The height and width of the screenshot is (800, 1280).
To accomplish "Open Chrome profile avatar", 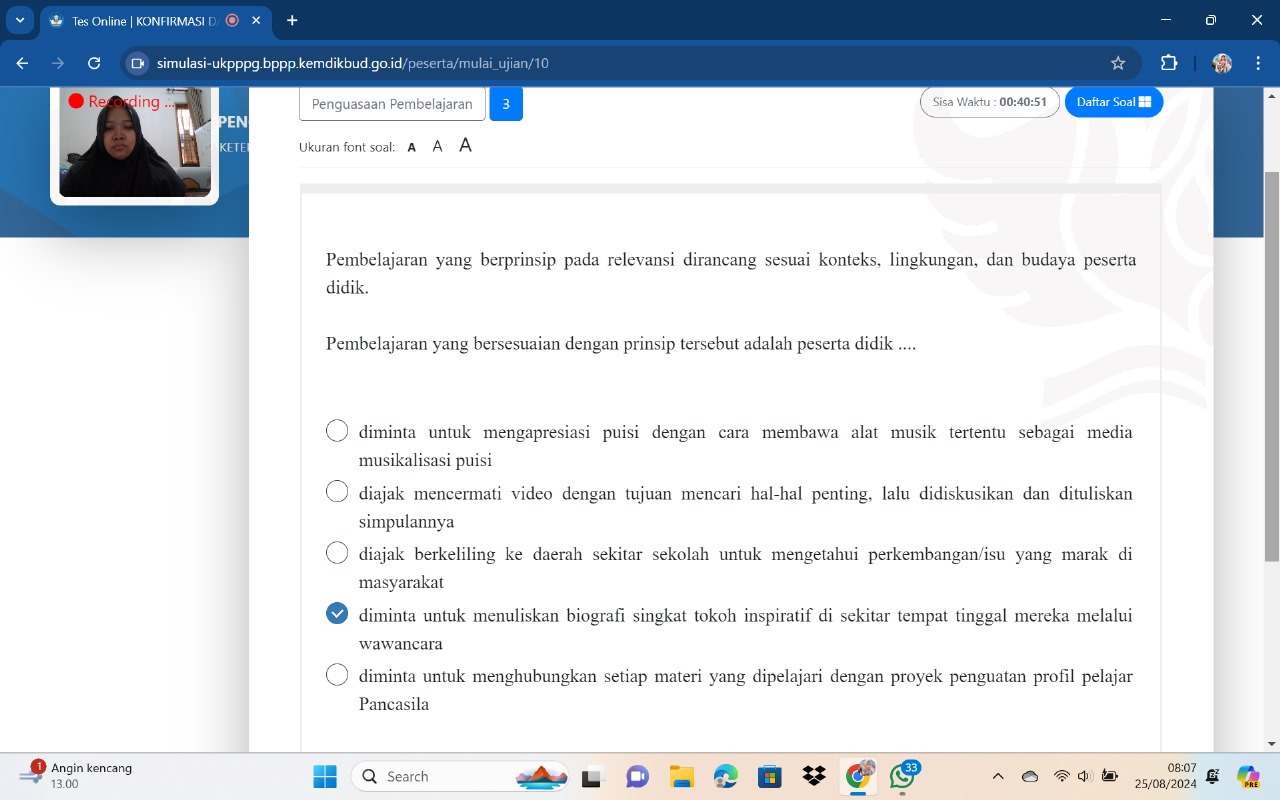I will tap(1222, 63).
